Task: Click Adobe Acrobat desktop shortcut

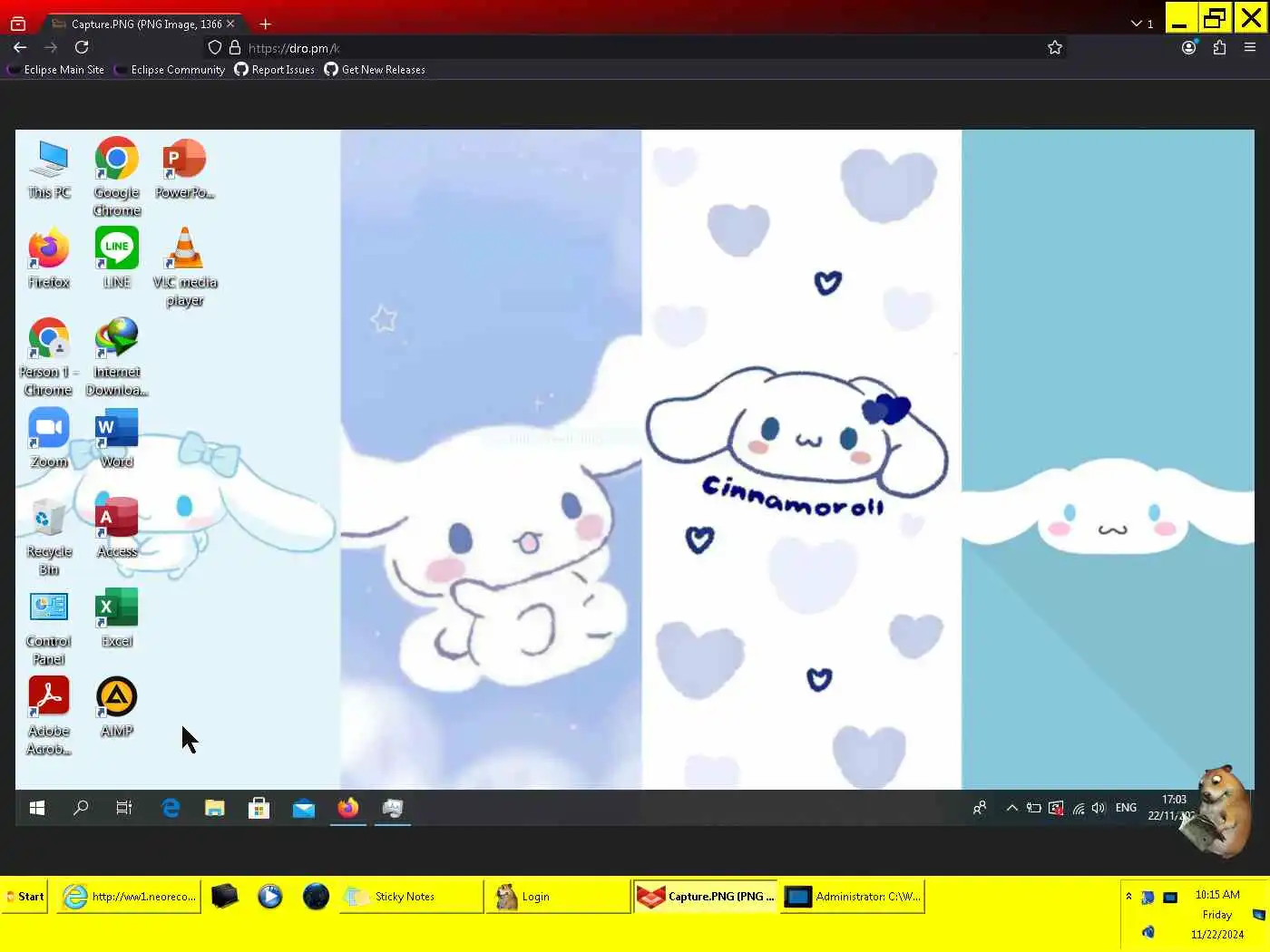Action: point(49,716)
